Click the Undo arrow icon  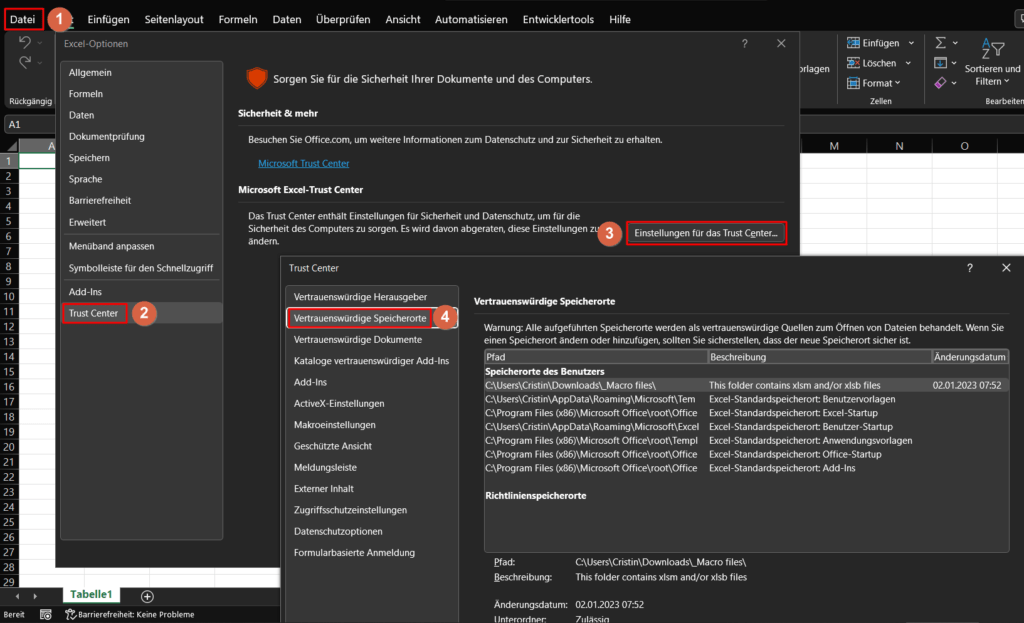[x=24, y=43]
